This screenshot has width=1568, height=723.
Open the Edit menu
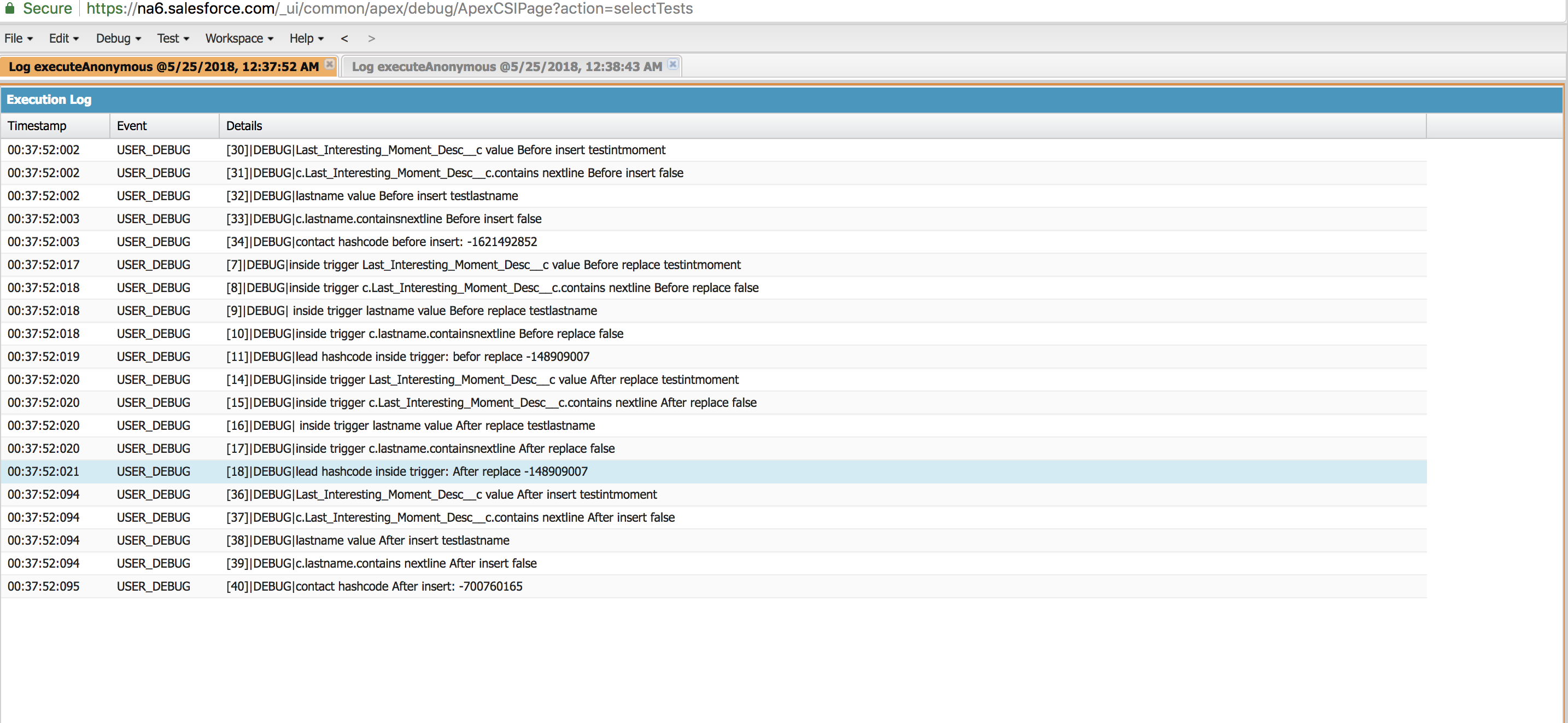point(64,38)
